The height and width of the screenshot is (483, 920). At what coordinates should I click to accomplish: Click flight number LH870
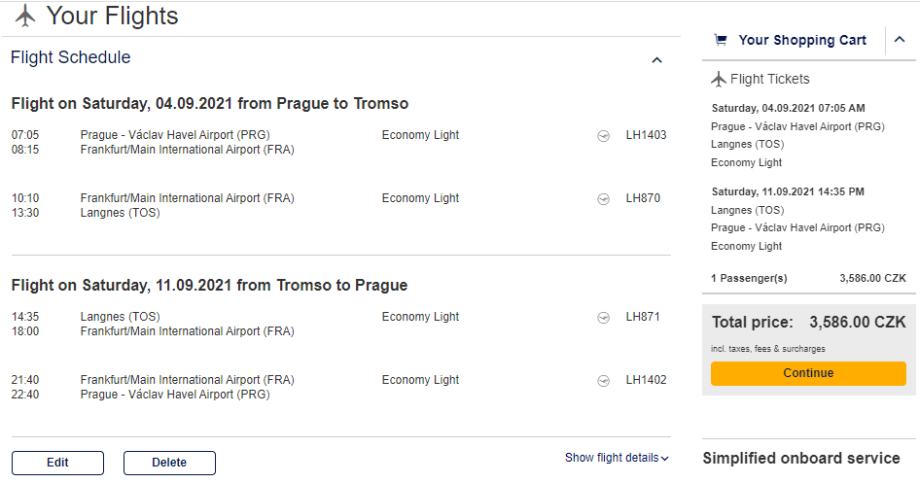pos(643,198)
